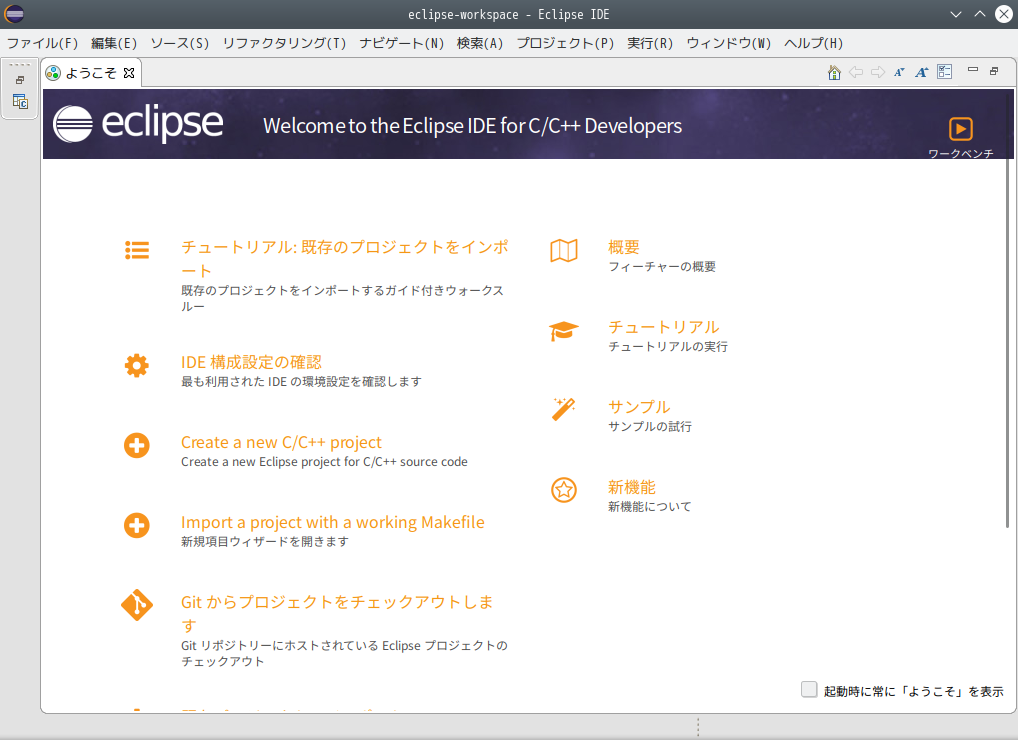Viewport: 1018px width, 740px height.
Task: Click text '新機能について'
Action: pos(650,506)
